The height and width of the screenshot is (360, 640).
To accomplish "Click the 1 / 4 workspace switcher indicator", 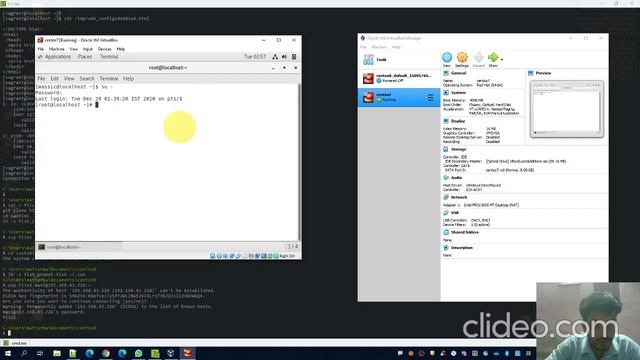I will (x=293, y=247).
